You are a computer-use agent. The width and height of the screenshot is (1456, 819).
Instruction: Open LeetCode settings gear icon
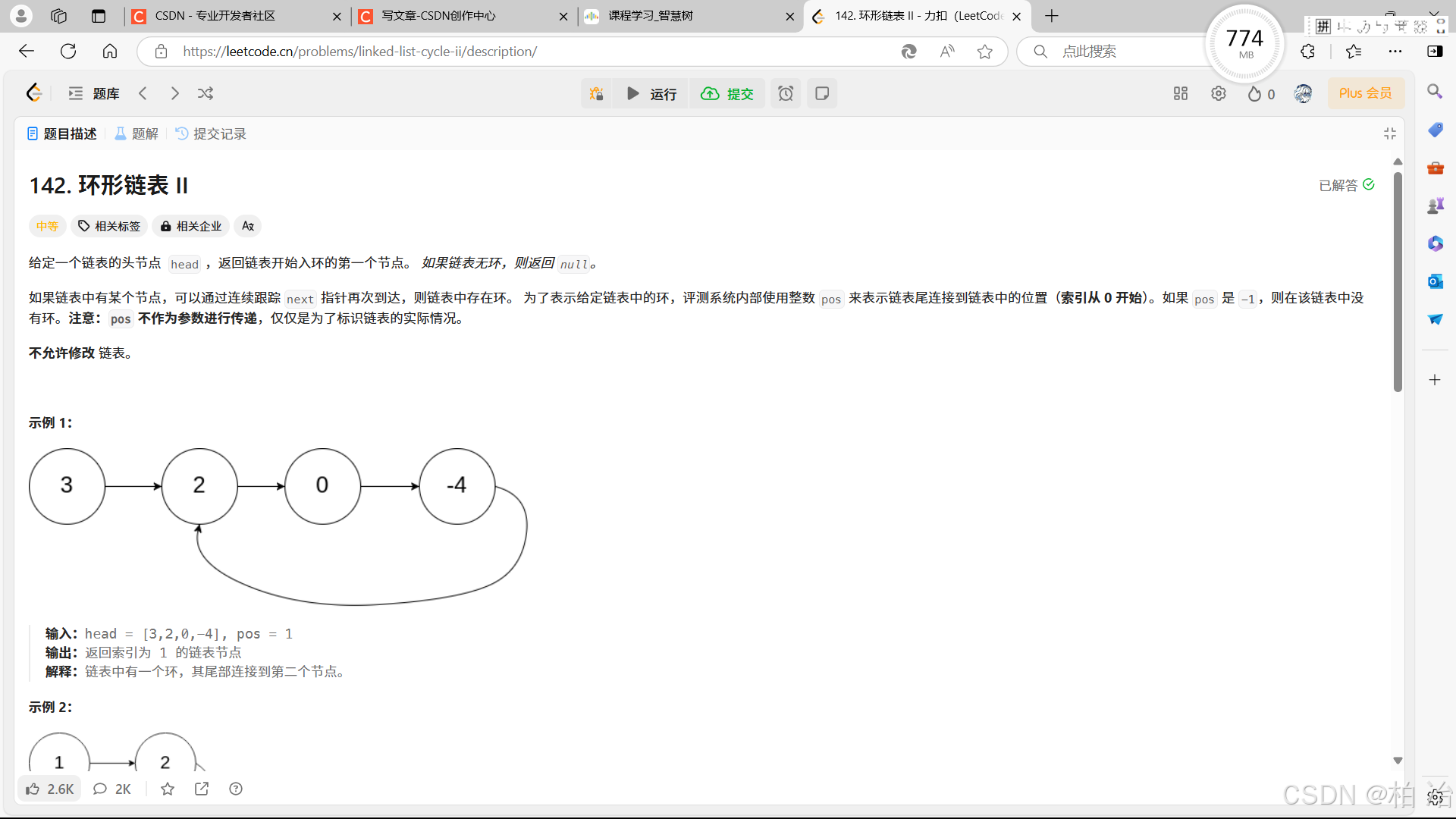1218,93
